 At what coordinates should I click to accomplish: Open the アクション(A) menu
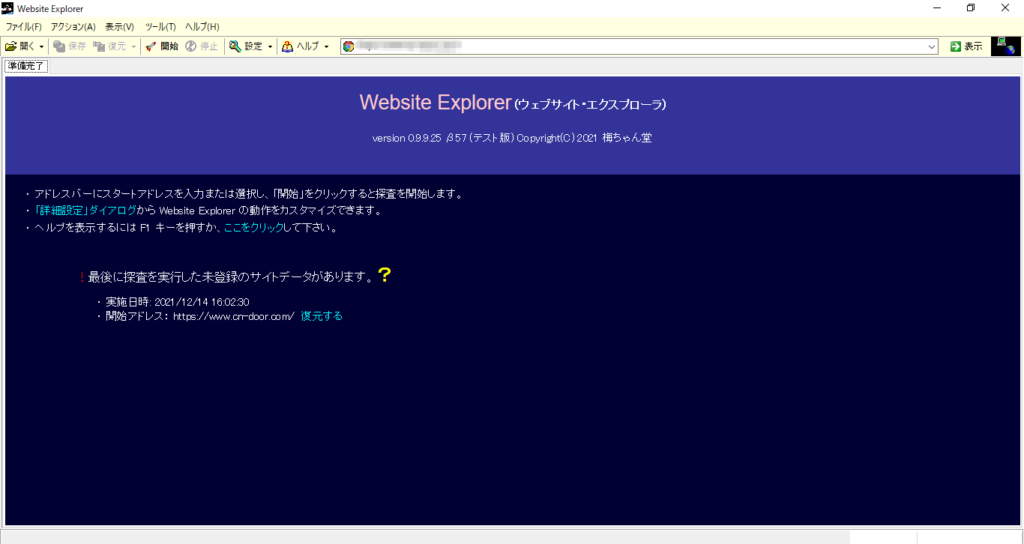(x=73, y=27)
